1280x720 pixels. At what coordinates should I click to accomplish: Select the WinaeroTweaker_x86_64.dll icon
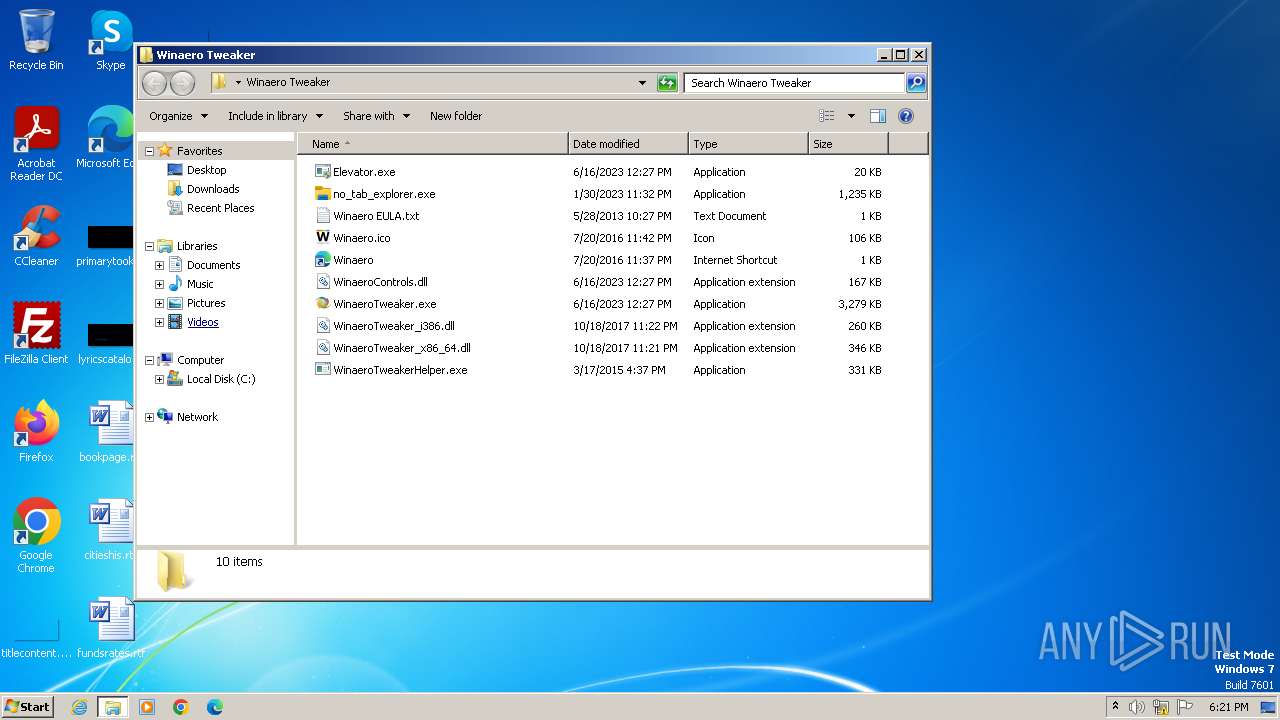[322, 348]
